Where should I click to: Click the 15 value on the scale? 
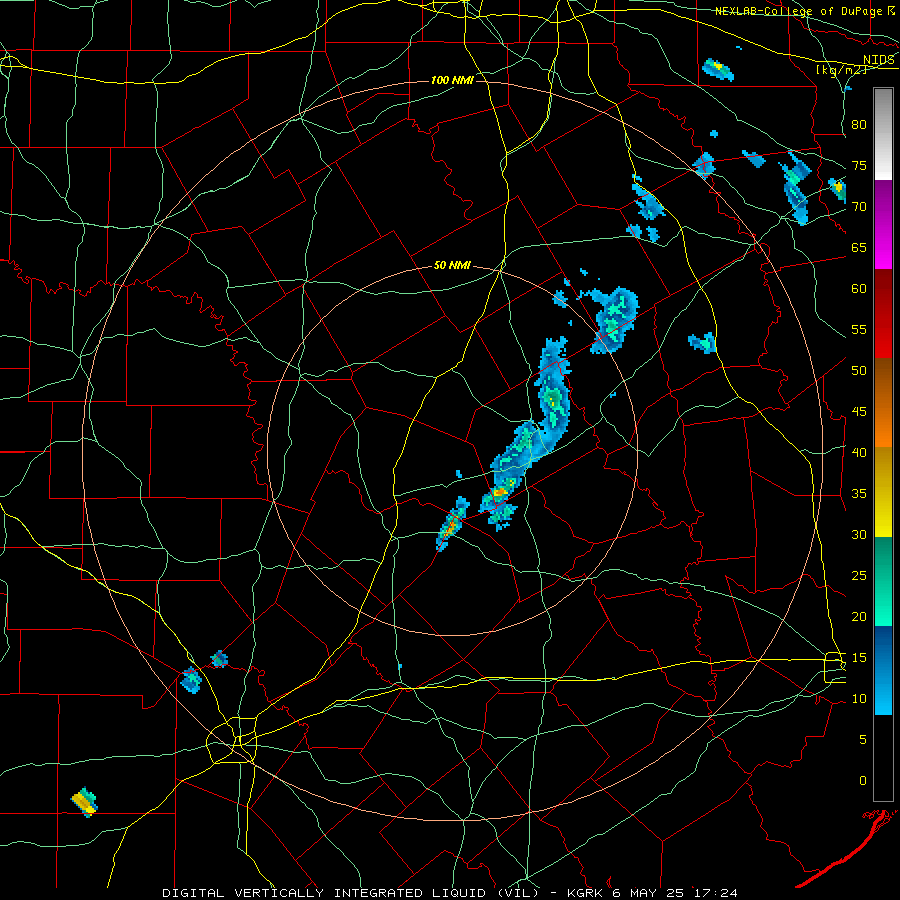tap(859, 657)
